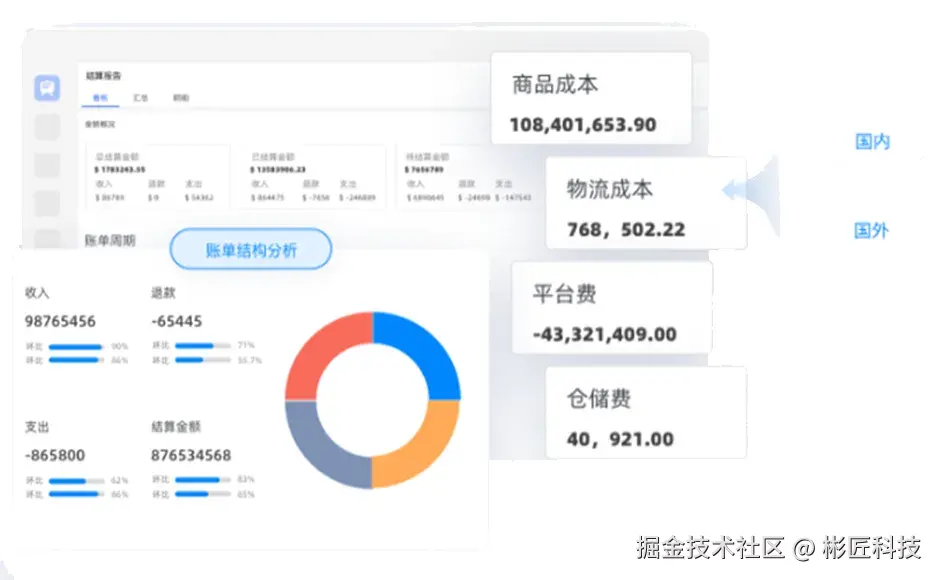Open the 仓储费 card
Image resolution: width=940 pixels, height=580 pixels.
coord(646,412)
